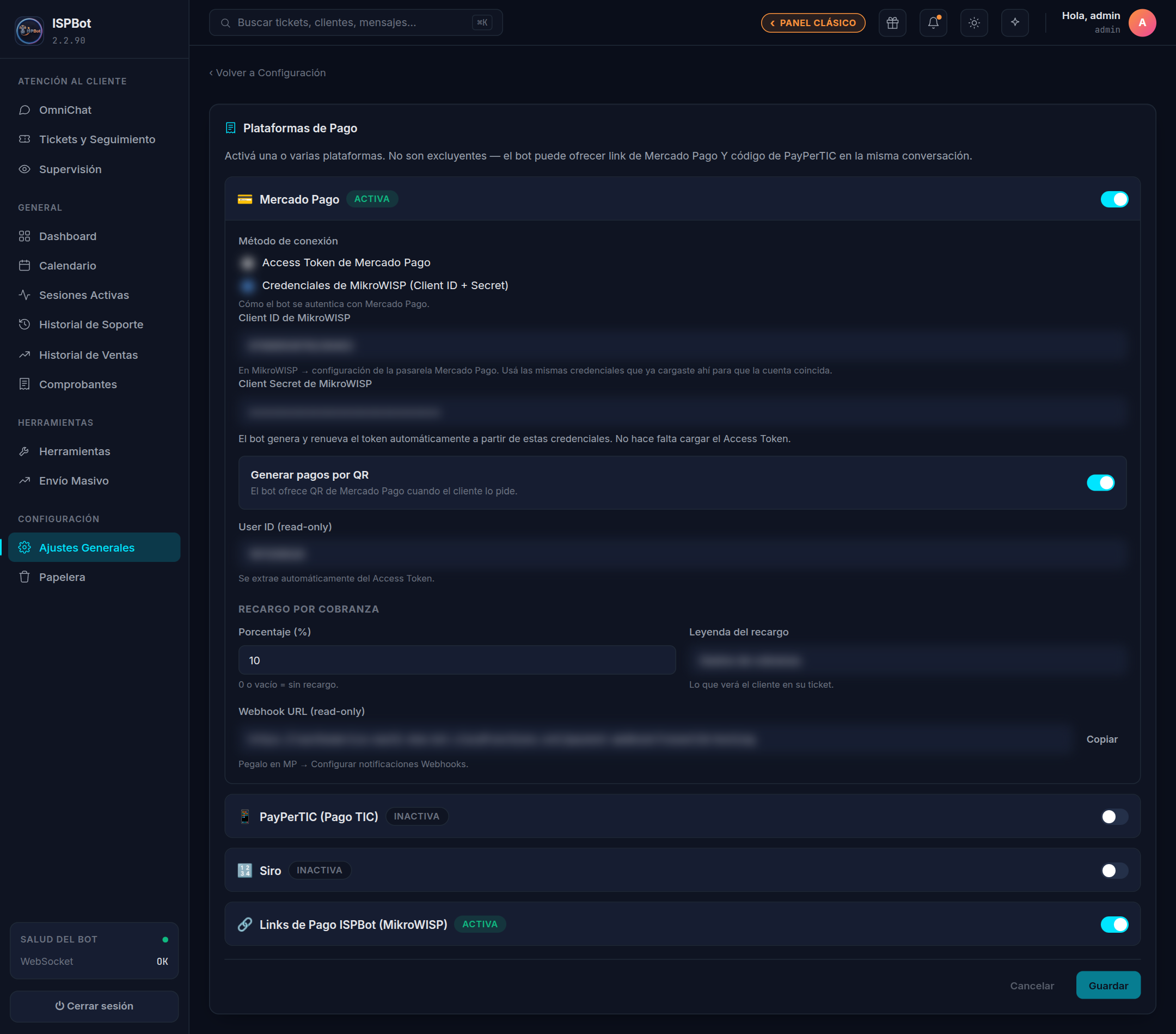Click the Historial de Ventas trend icon
The image size is (1176, 1034).
(24, 354)
